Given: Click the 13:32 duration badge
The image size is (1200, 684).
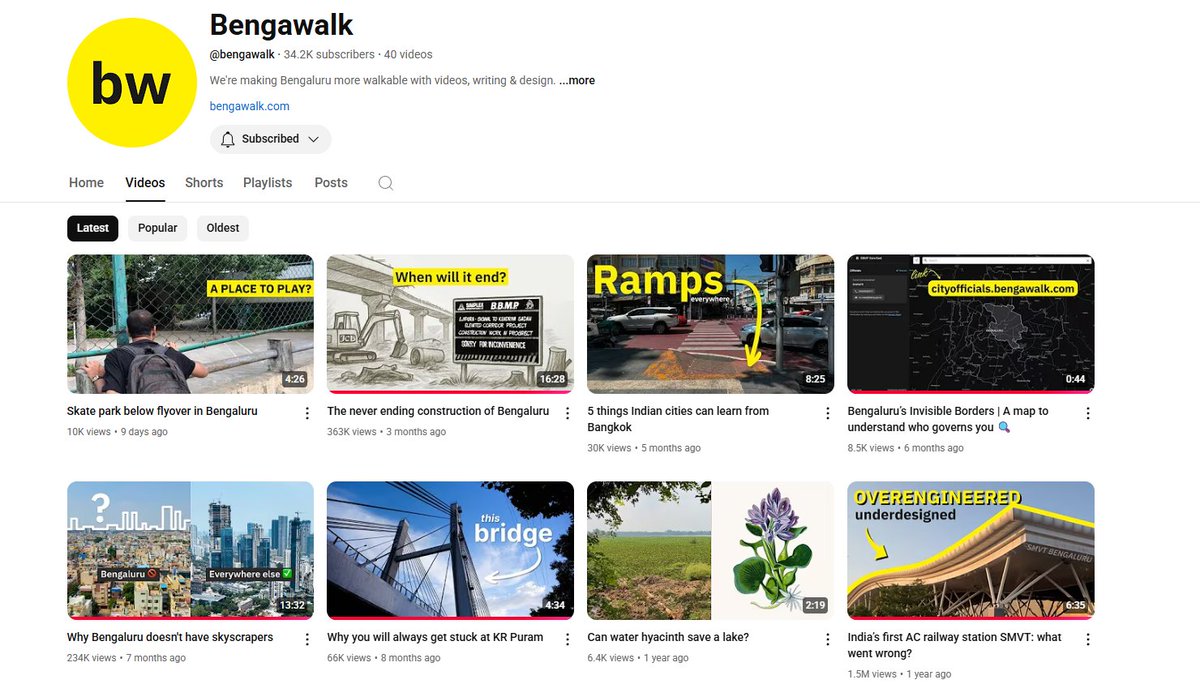Looking at the screenshot, I should (291, 606).
